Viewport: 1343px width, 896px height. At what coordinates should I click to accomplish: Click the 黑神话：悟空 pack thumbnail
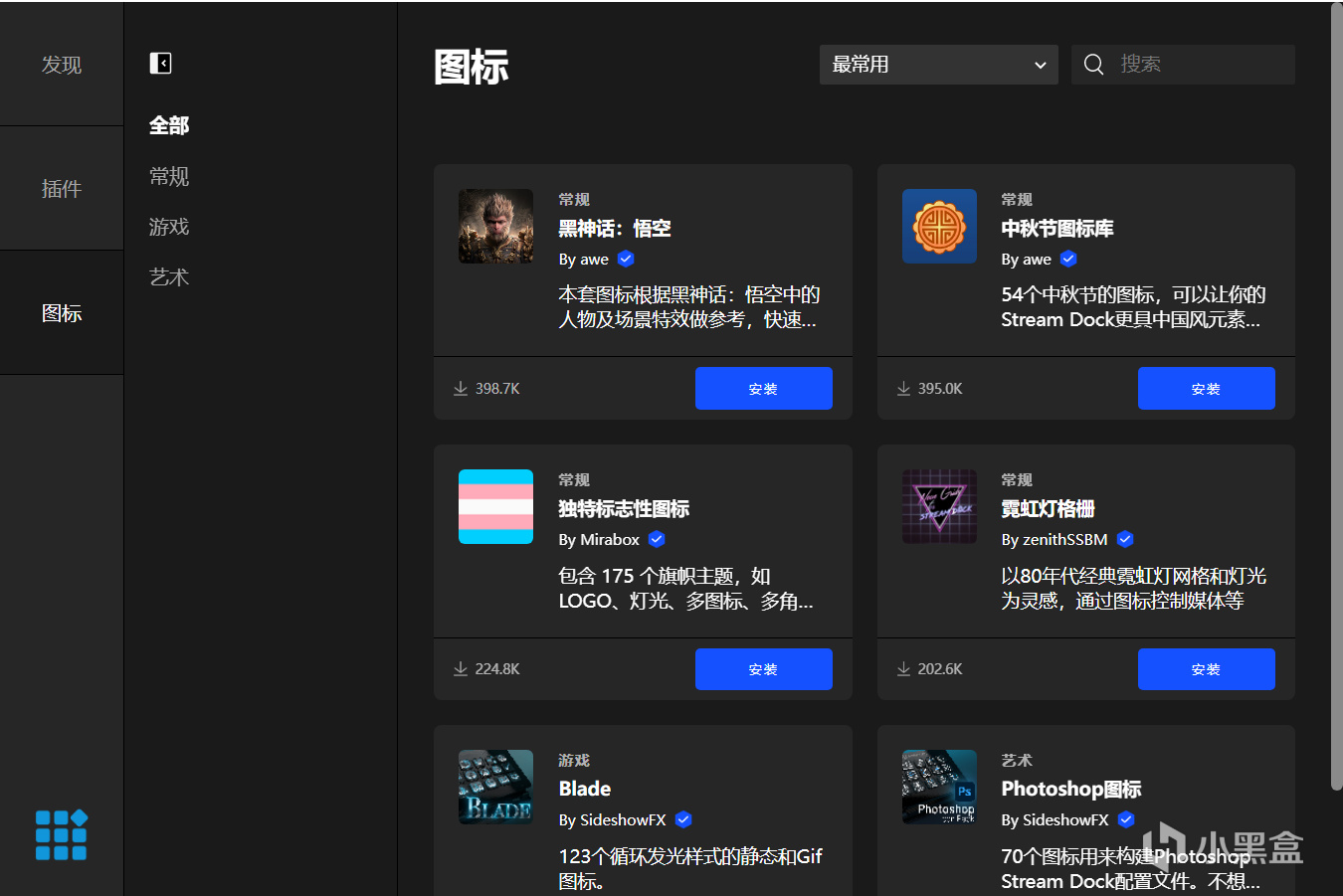[x=495, y=227]
